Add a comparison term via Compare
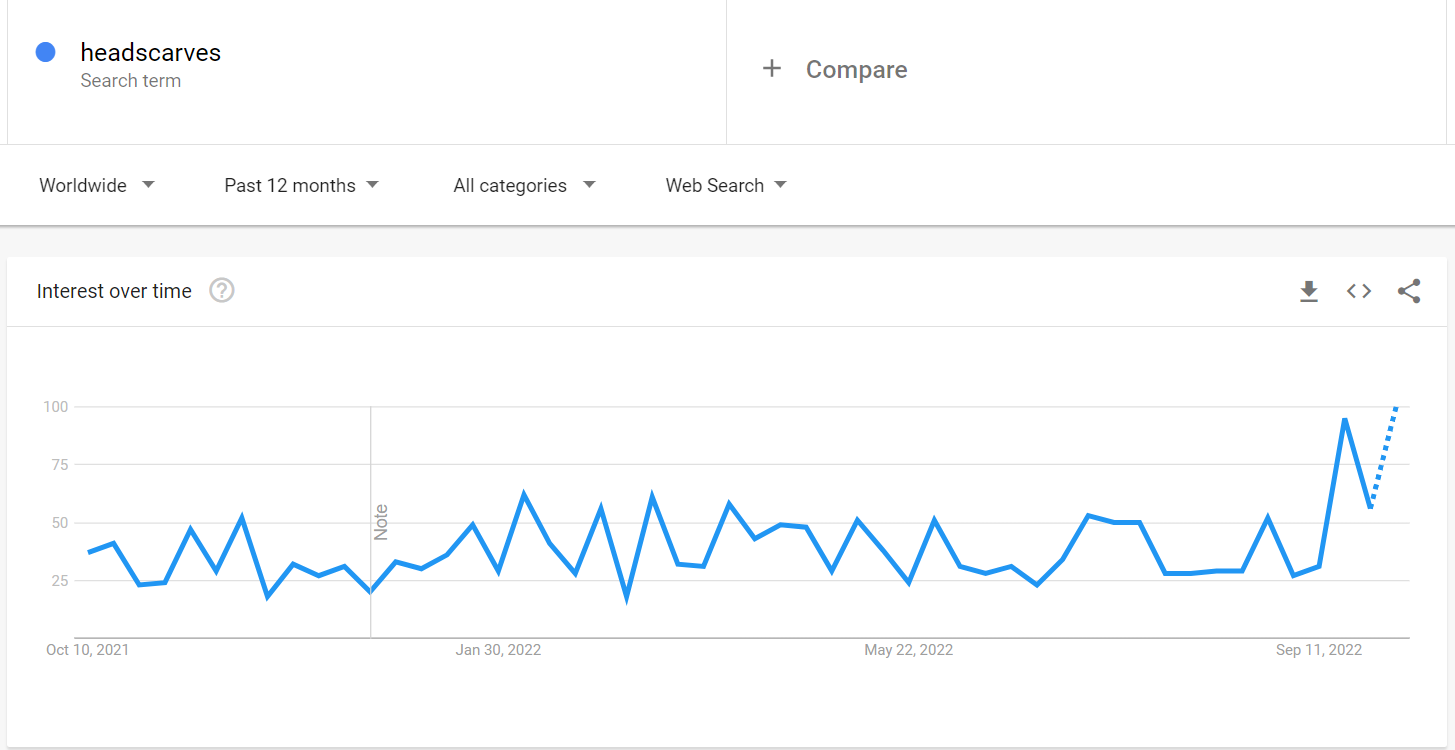Viewport: 1455px width, 750px height. pos(857,69)
